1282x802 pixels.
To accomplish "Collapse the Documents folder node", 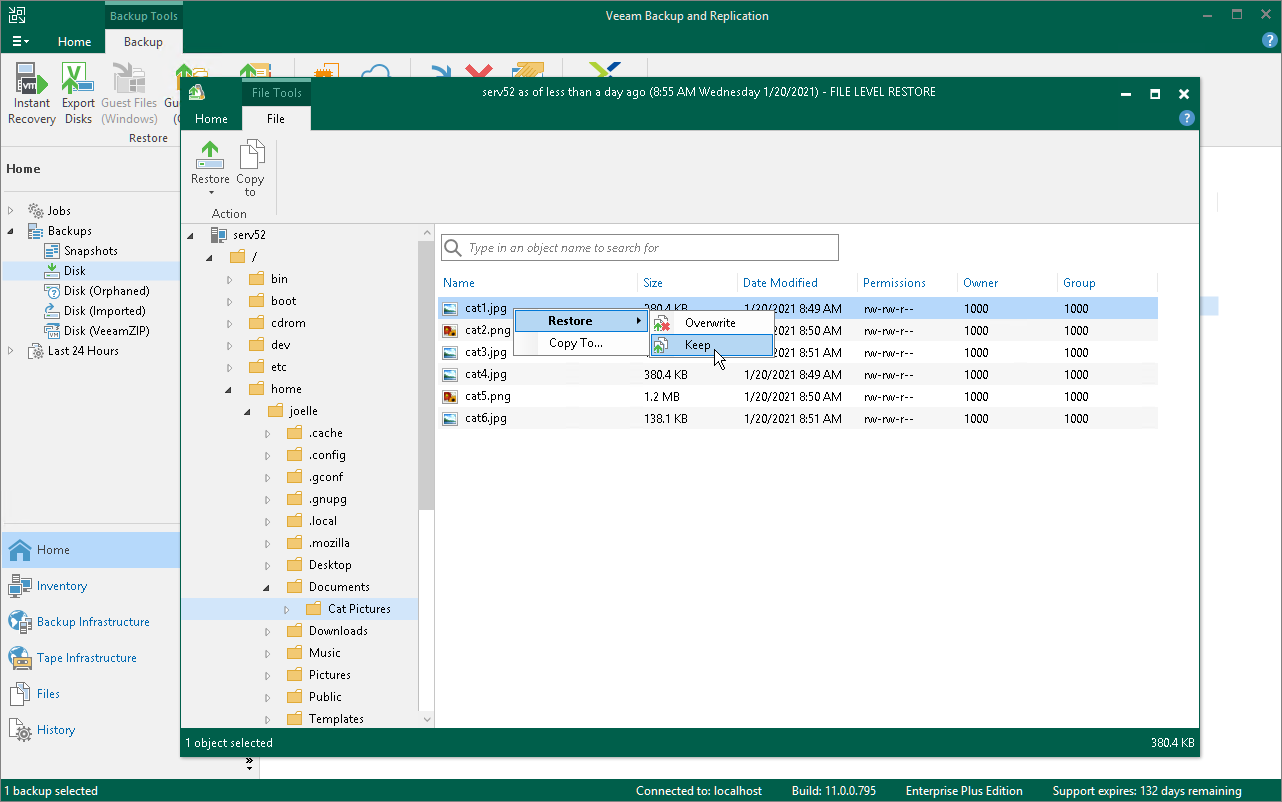I will [267, 587].
